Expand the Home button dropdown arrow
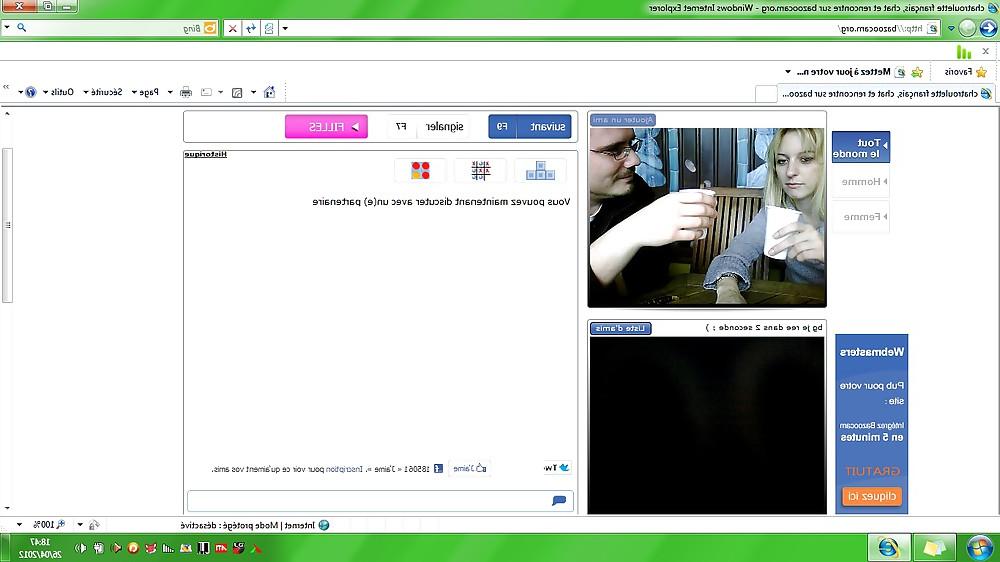The image size is (1000, 562). pos(254,92)
